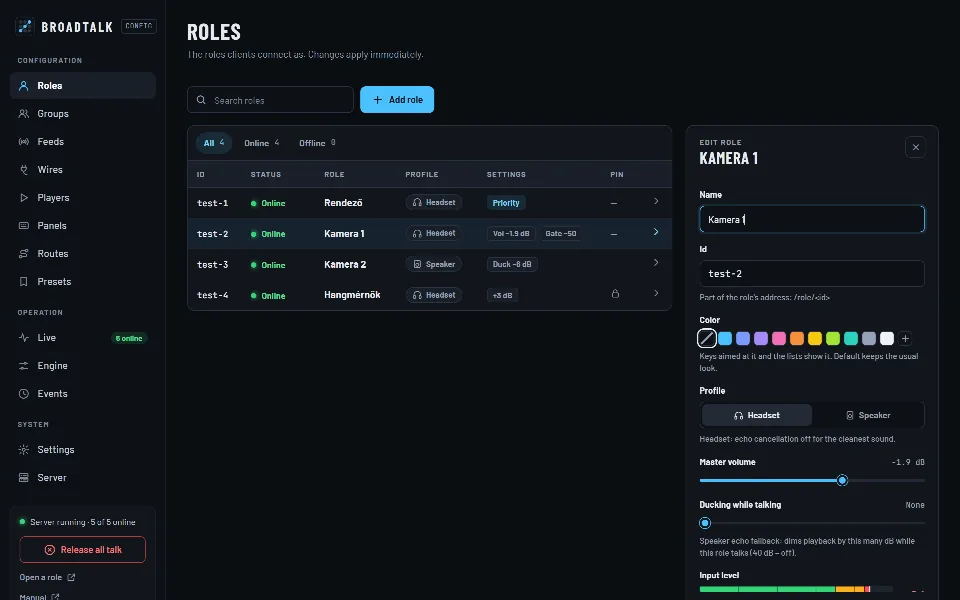Screen dimensions: 960x600
Task: Choose the yellow color swatch
Action: [815, 339]
